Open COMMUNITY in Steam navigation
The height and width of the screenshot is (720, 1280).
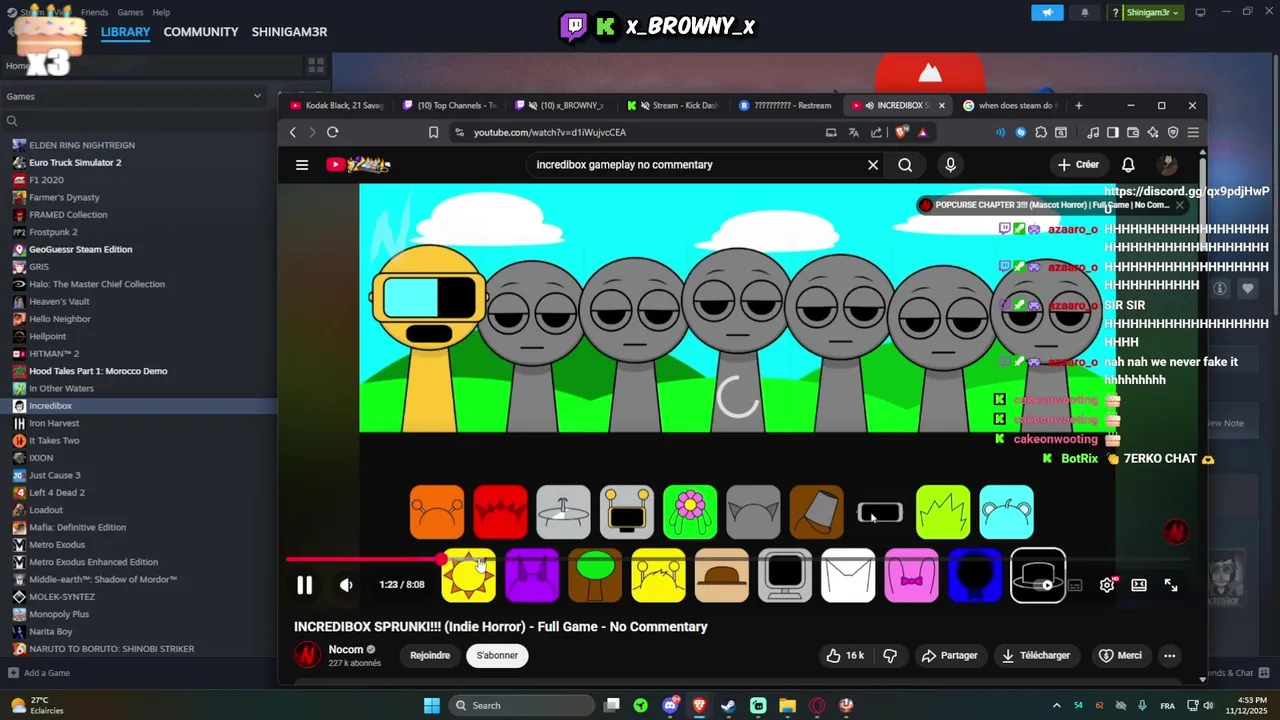[201, 31]
